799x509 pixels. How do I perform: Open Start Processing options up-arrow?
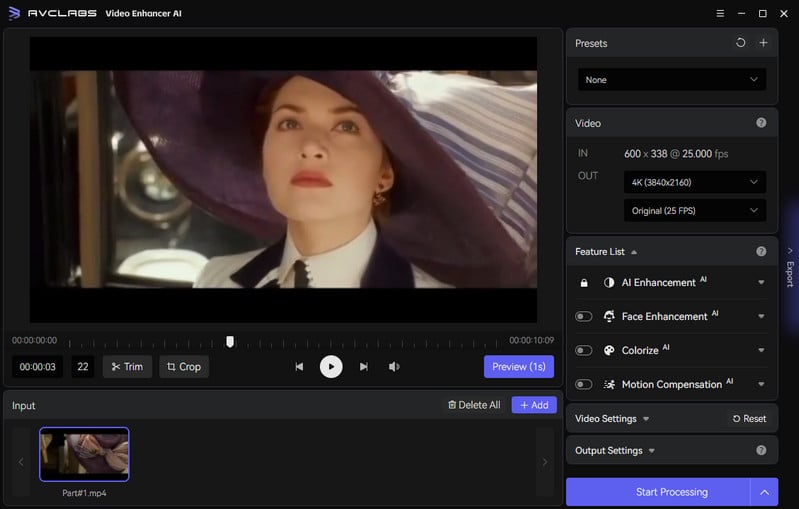pyautogui.click(x=764, y=492)
